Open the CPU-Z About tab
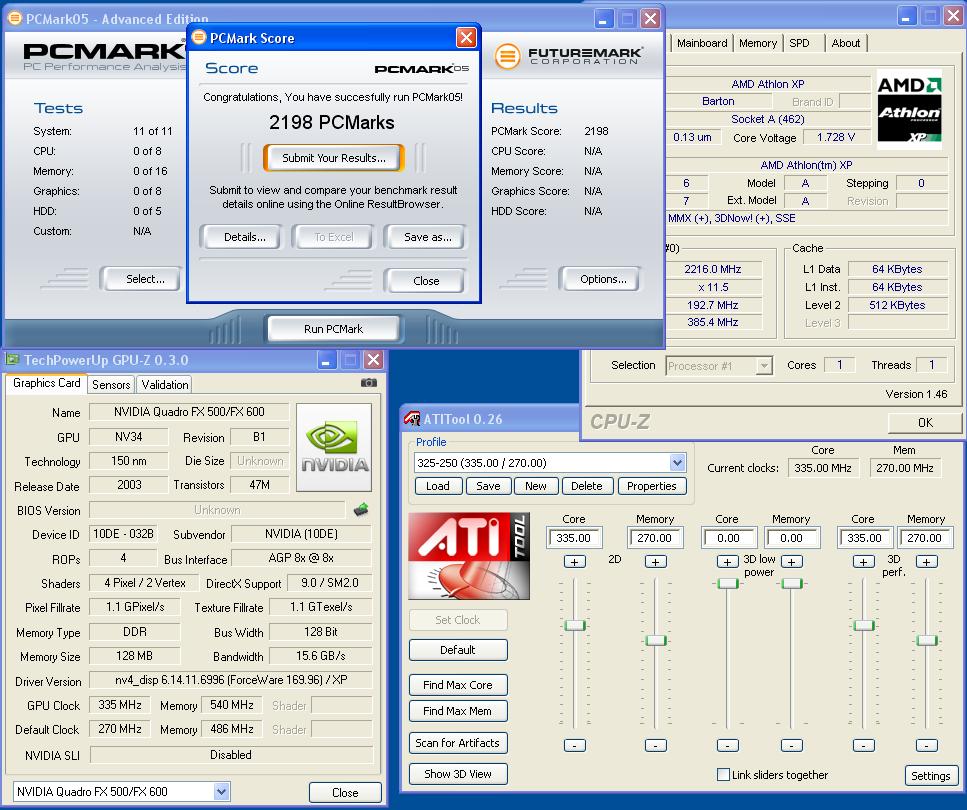967x810 pixels. (x=846, y=43)
